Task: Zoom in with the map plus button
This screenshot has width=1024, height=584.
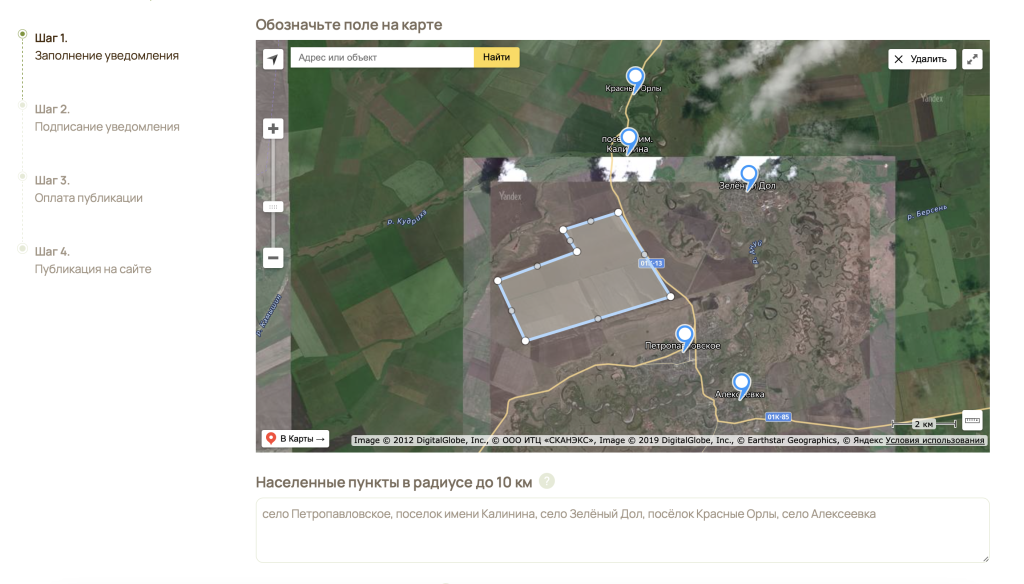Action: [x=273, y=129]
